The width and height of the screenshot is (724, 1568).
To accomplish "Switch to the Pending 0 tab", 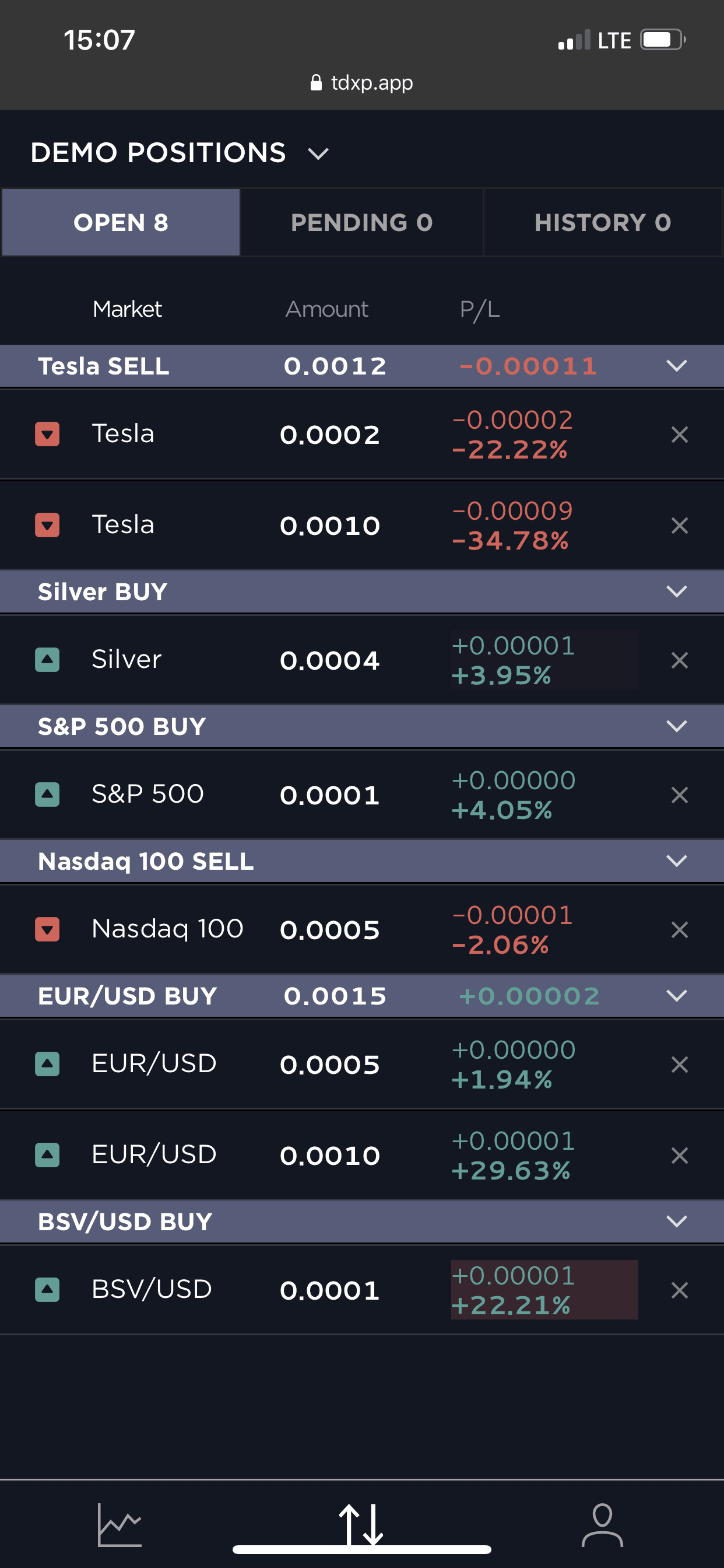I will pos(361,223).
